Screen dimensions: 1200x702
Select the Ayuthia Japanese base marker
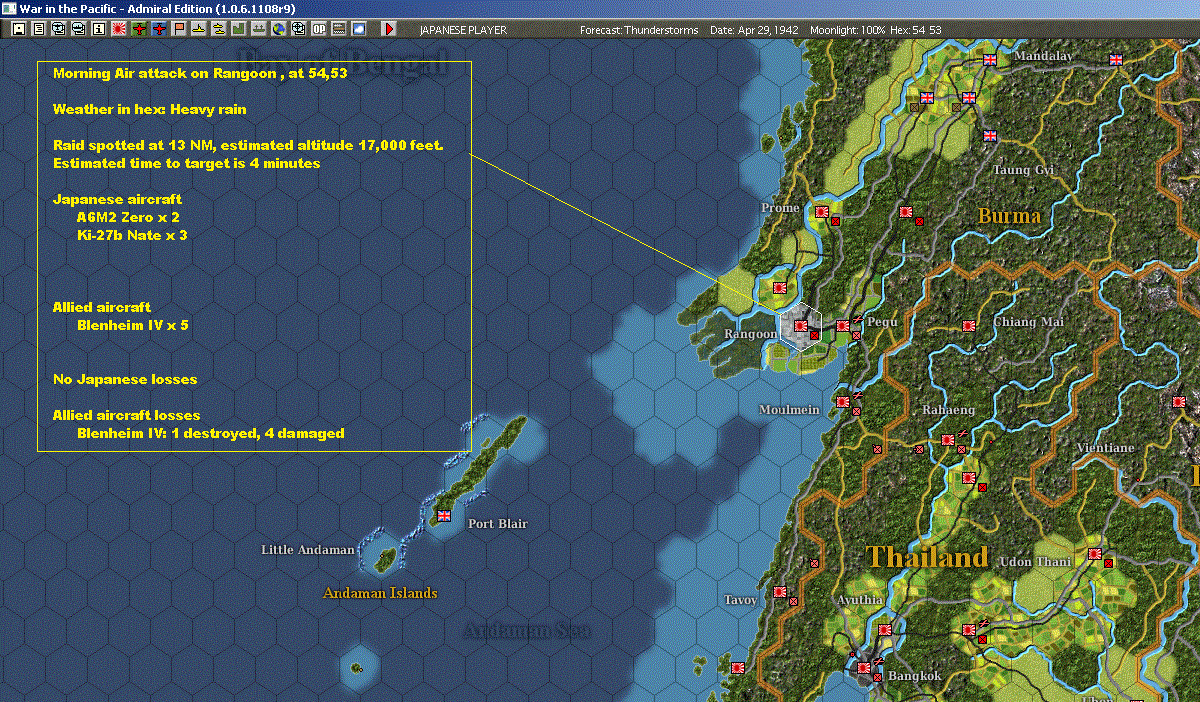[x=885, y=629]
